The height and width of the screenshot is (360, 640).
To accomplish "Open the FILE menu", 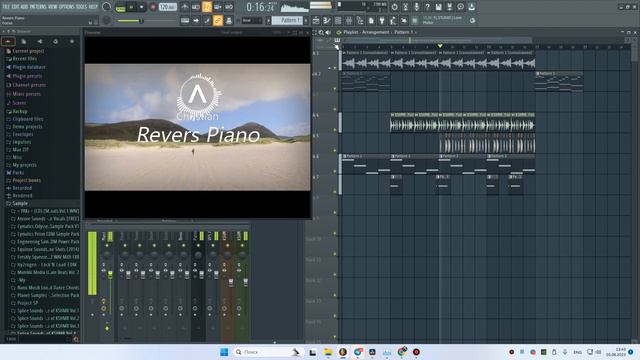I will [6, 7].
